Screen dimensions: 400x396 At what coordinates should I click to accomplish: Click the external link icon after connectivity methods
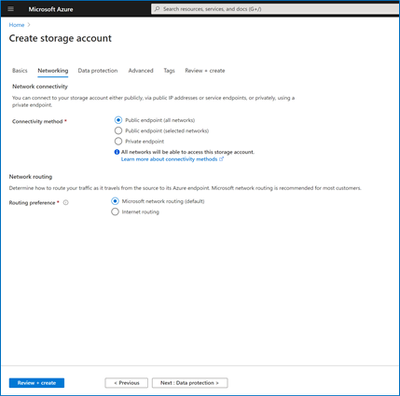(221, 159)
